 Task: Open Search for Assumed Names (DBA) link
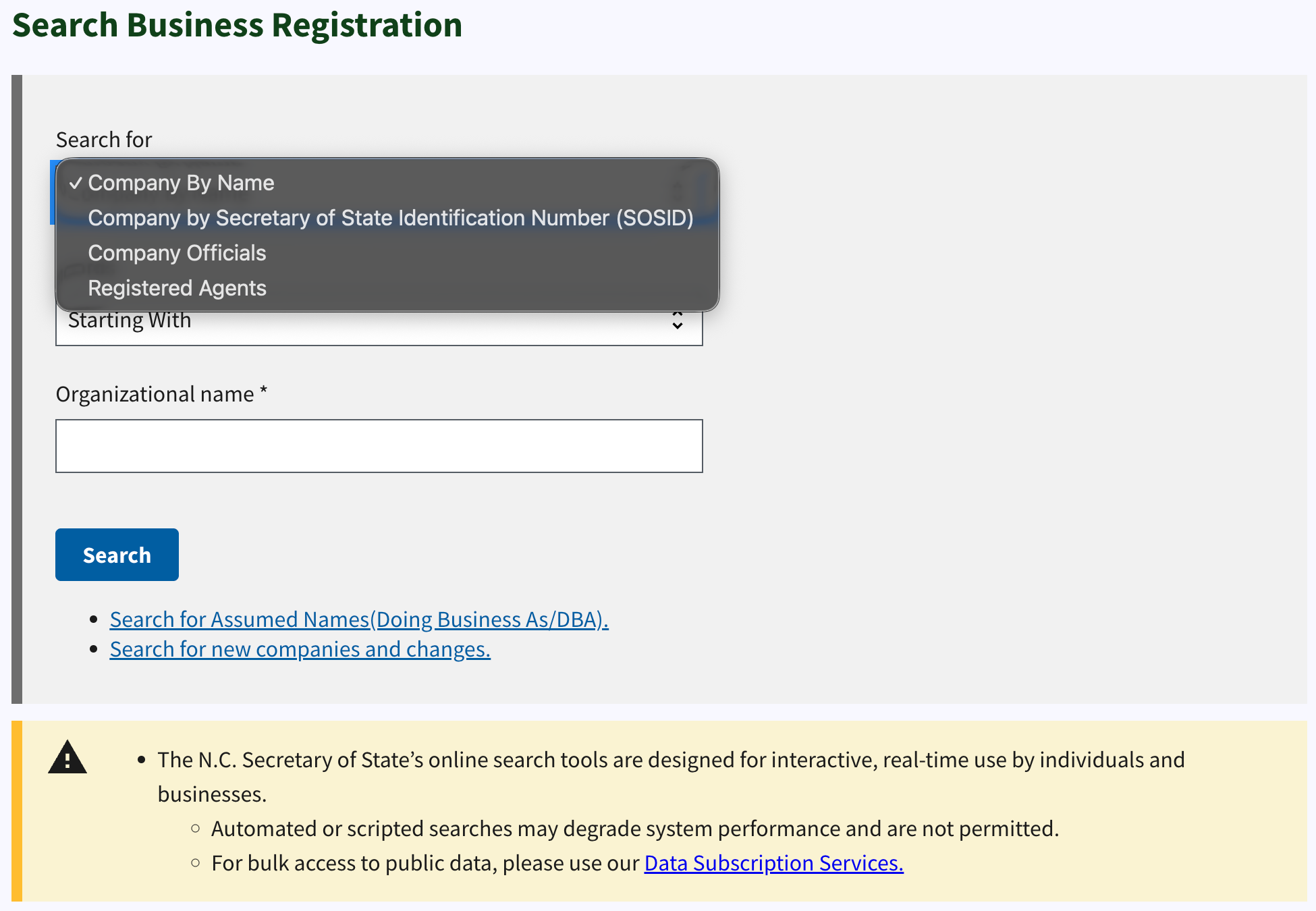359,619
